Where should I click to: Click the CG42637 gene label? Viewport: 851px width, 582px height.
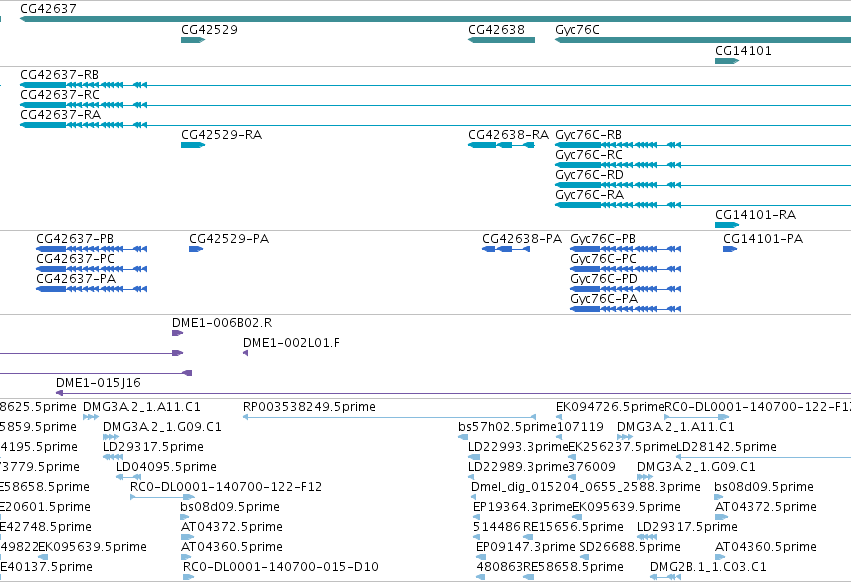tap(48, 9)
